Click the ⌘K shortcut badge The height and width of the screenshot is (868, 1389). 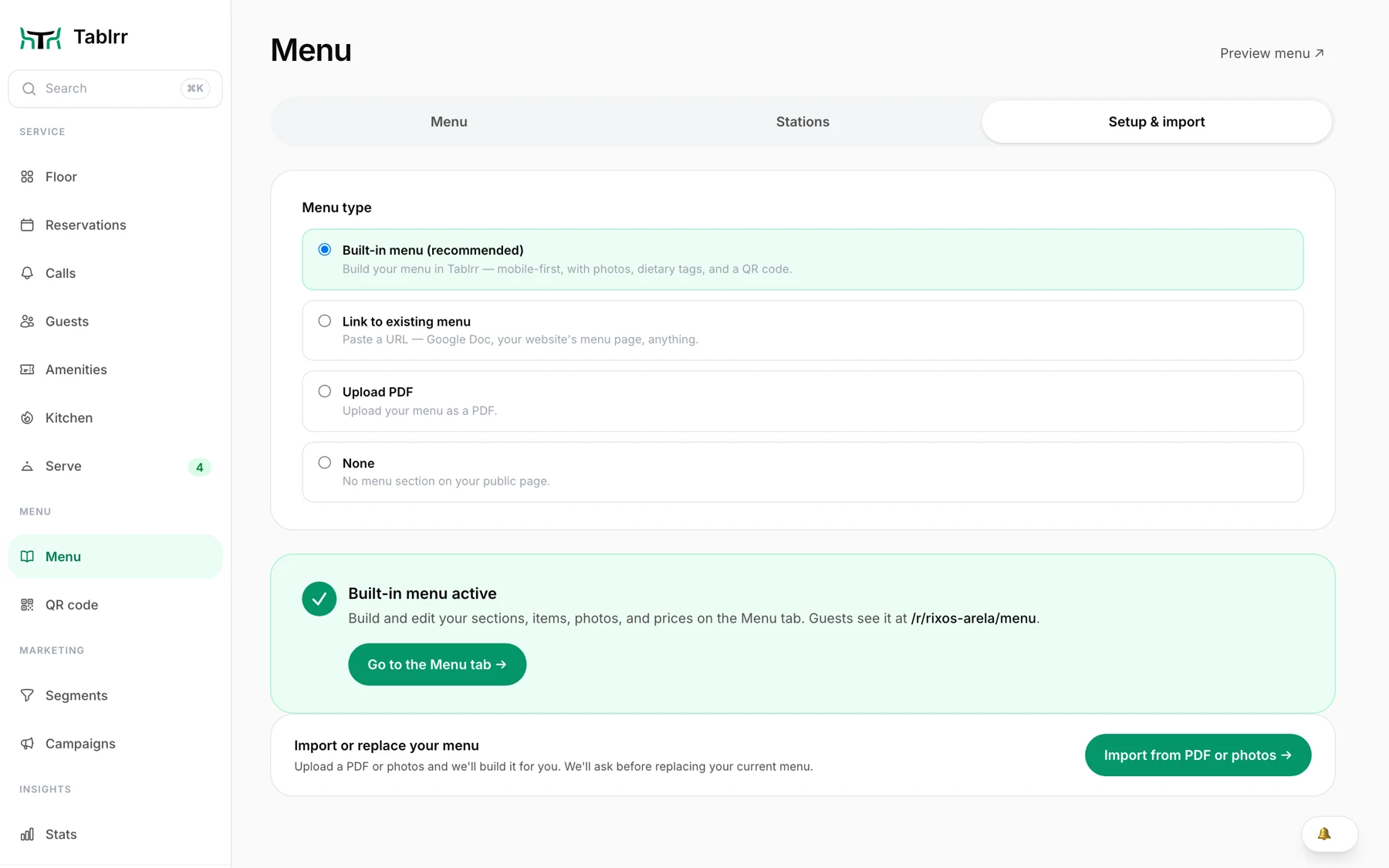tap(195, 89)
